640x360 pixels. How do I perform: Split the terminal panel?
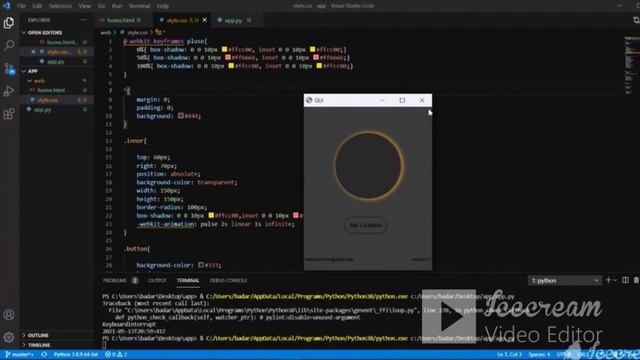pyautogui.click(x=625, y=280)
